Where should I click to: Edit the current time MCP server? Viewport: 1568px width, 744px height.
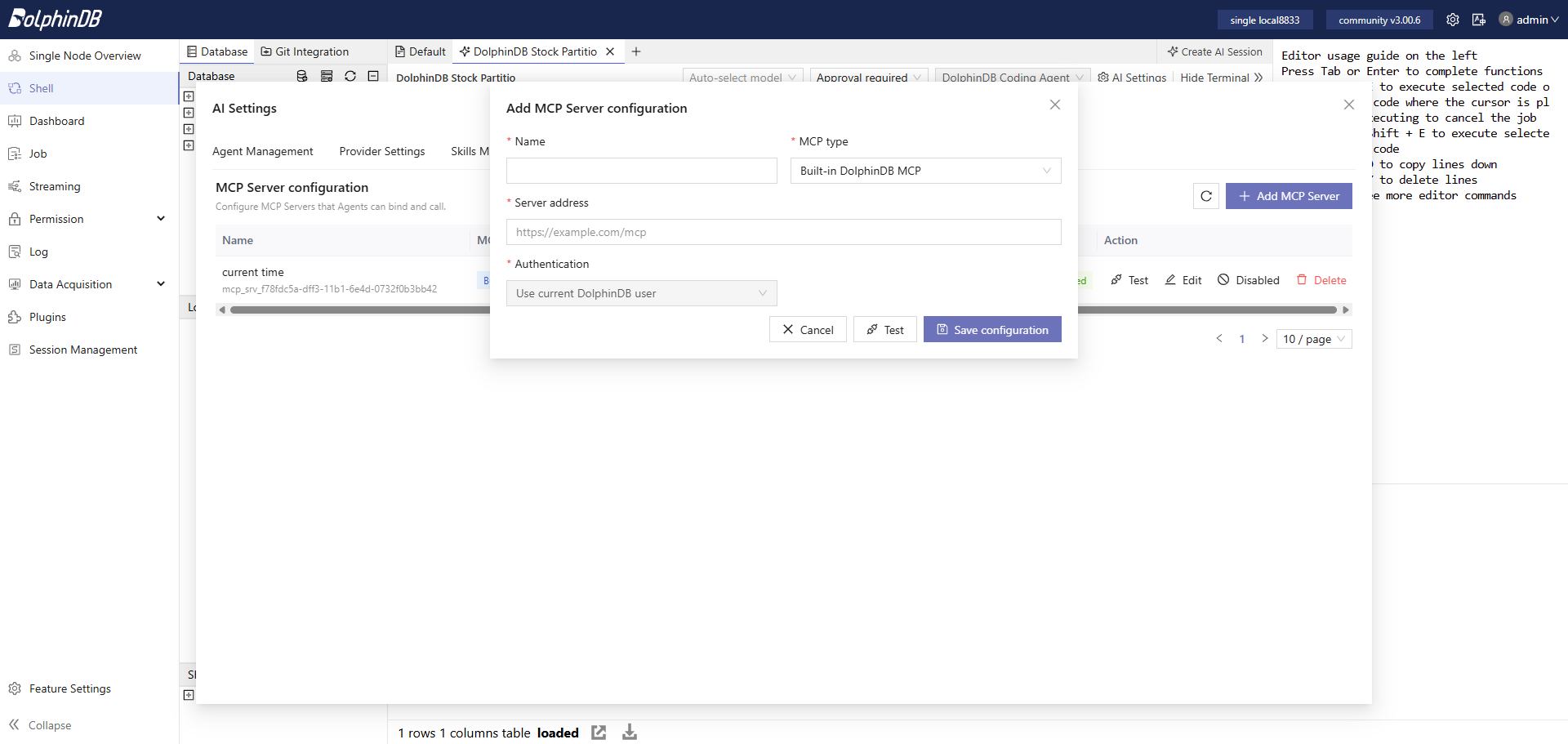coord(1183,280)
